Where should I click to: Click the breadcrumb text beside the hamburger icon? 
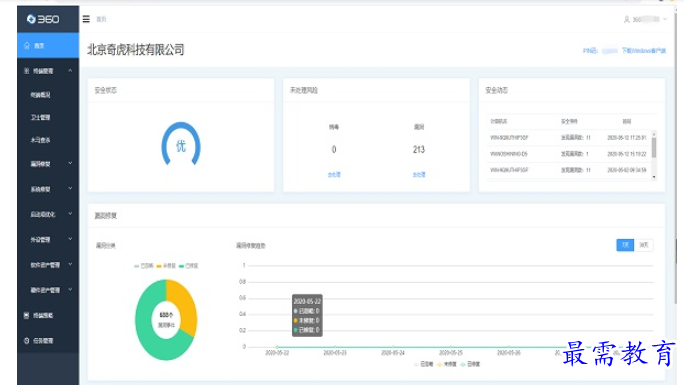pyautogui.click(x=101, y=19)
